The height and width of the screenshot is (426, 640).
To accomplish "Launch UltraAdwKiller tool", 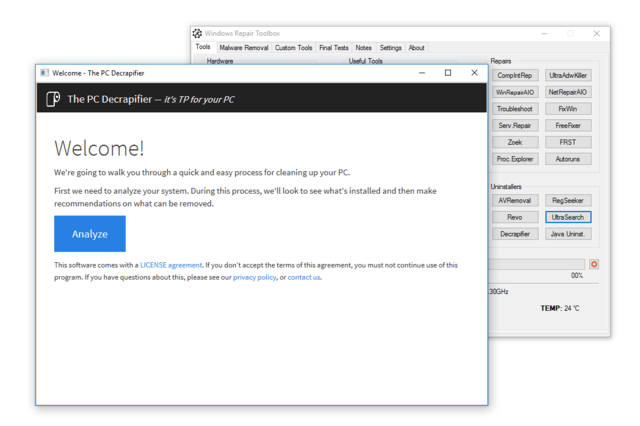I will pyautogui.click(x=568, y=75).
